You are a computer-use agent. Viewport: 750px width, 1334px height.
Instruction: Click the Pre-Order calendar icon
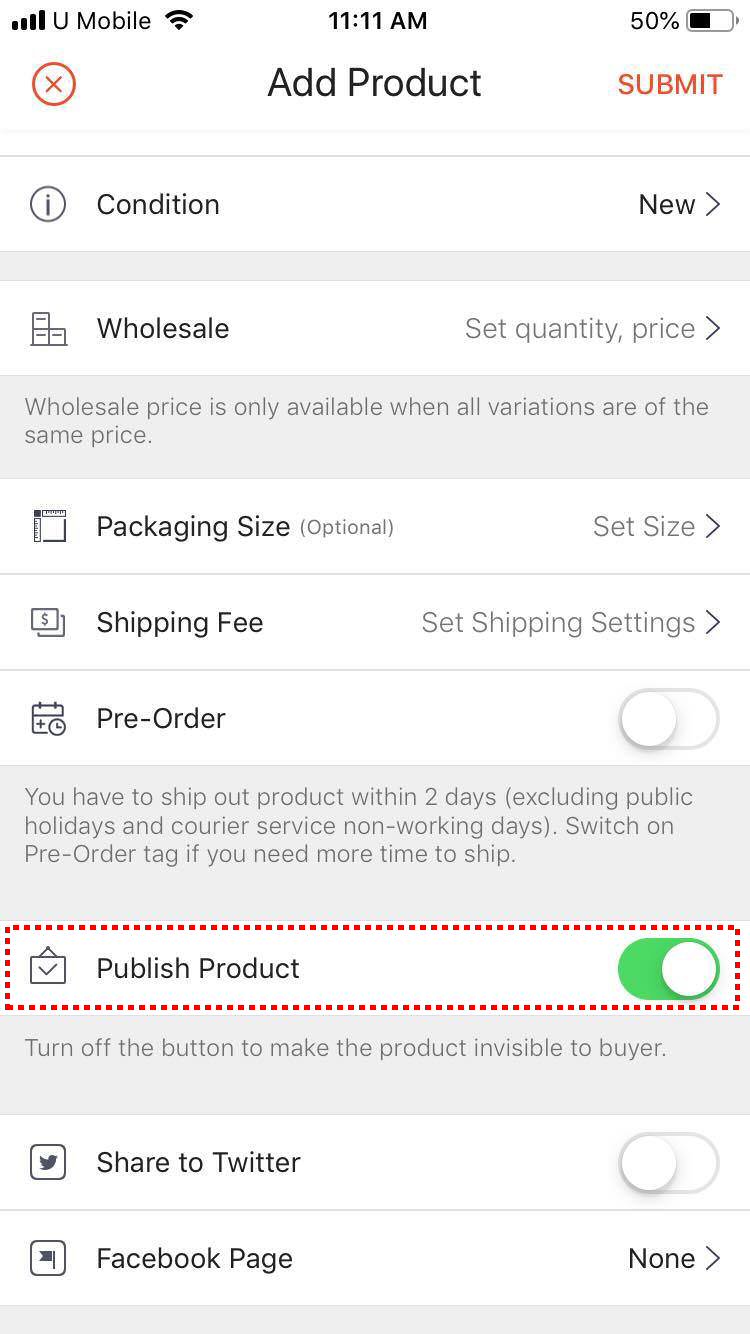click(47, 718)
